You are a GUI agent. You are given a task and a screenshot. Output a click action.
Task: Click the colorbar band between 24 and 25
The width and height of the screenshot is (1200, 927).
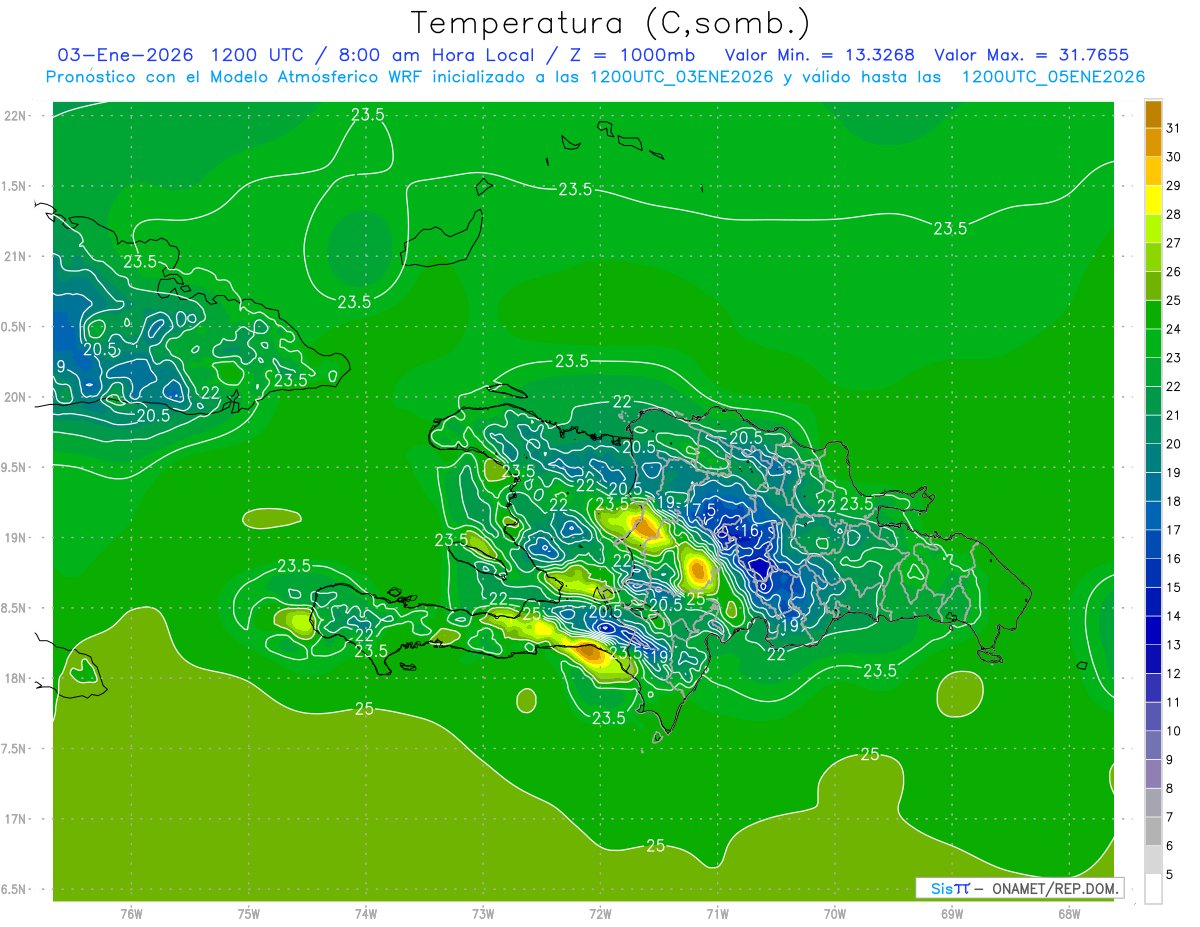1153,314
